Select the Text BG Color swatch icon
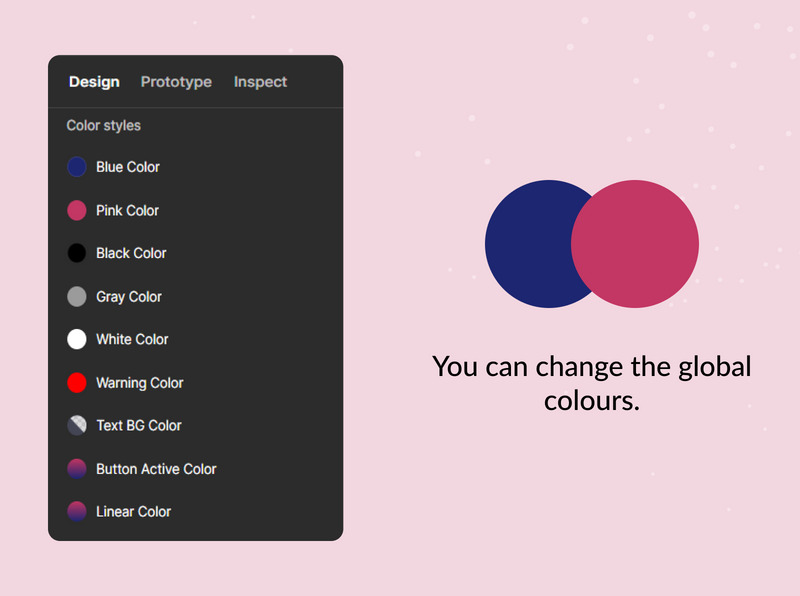 [x=77, y=425]
